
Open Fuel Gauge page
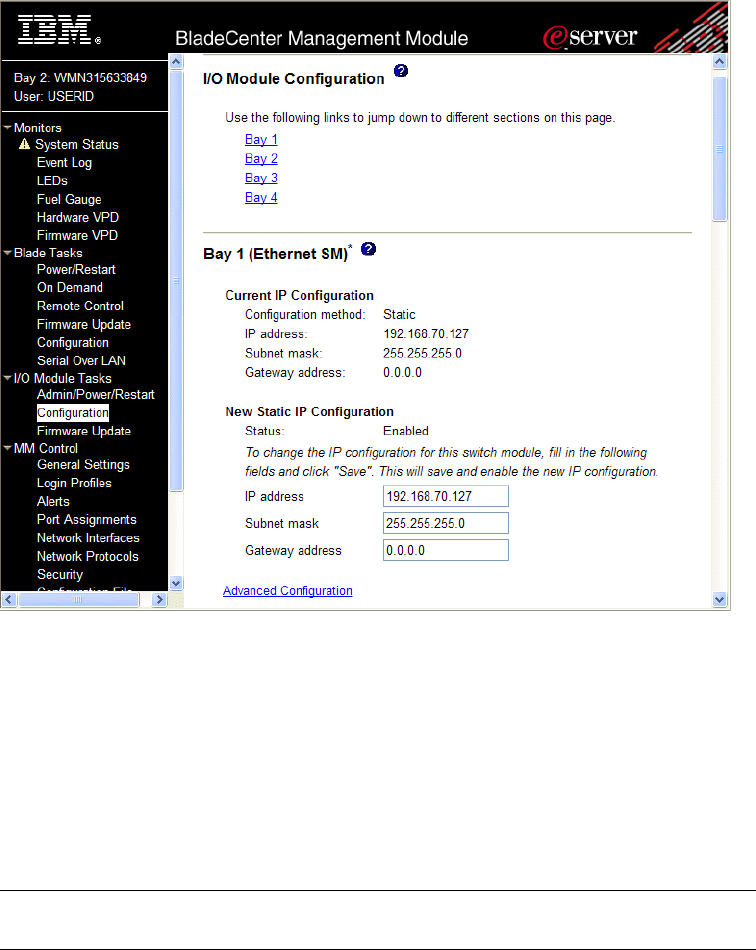point(69,199)
